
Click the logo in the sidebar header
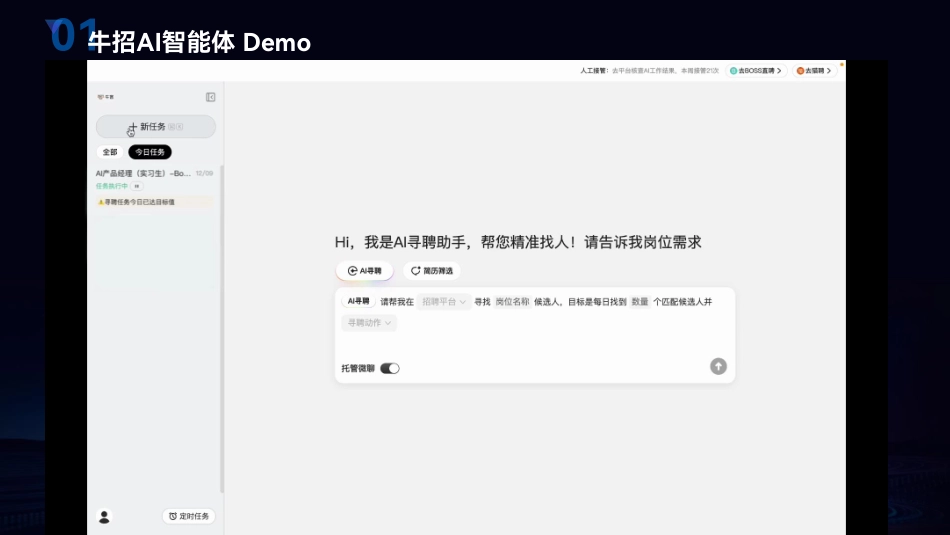[x=105, y=97]
